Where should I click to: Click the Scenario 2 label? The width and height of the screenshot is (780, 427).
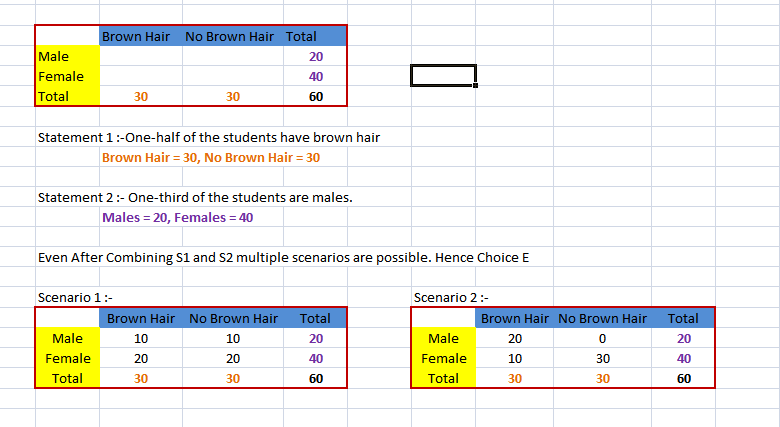pos(450,297)
